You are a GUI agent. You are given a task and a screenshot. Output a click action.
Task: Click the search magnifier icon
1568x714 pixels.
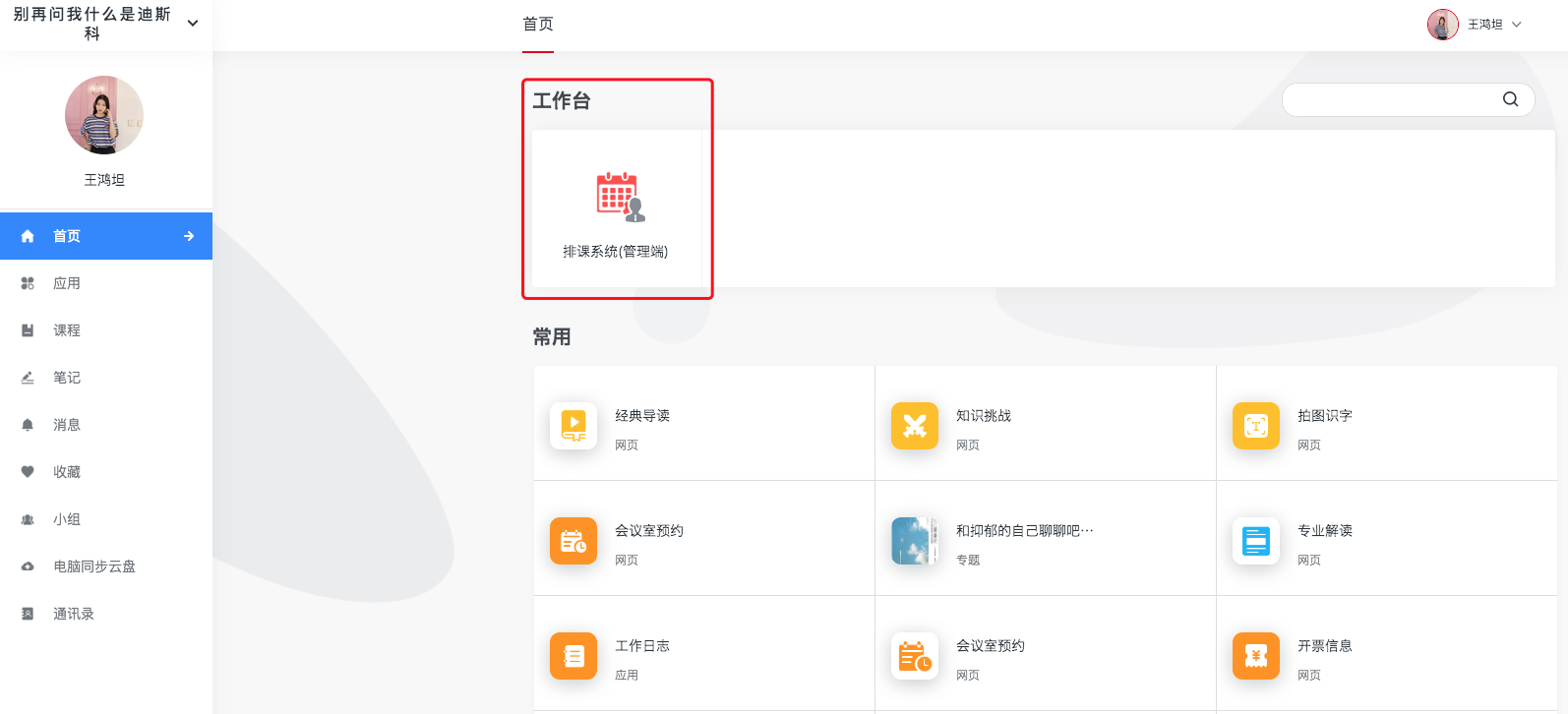(x=1511, y=99)
